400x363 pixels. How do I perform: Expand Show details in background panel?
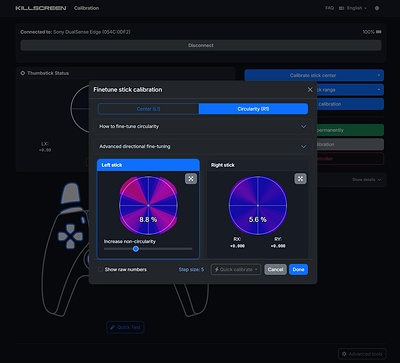click(x=367, y=180)
